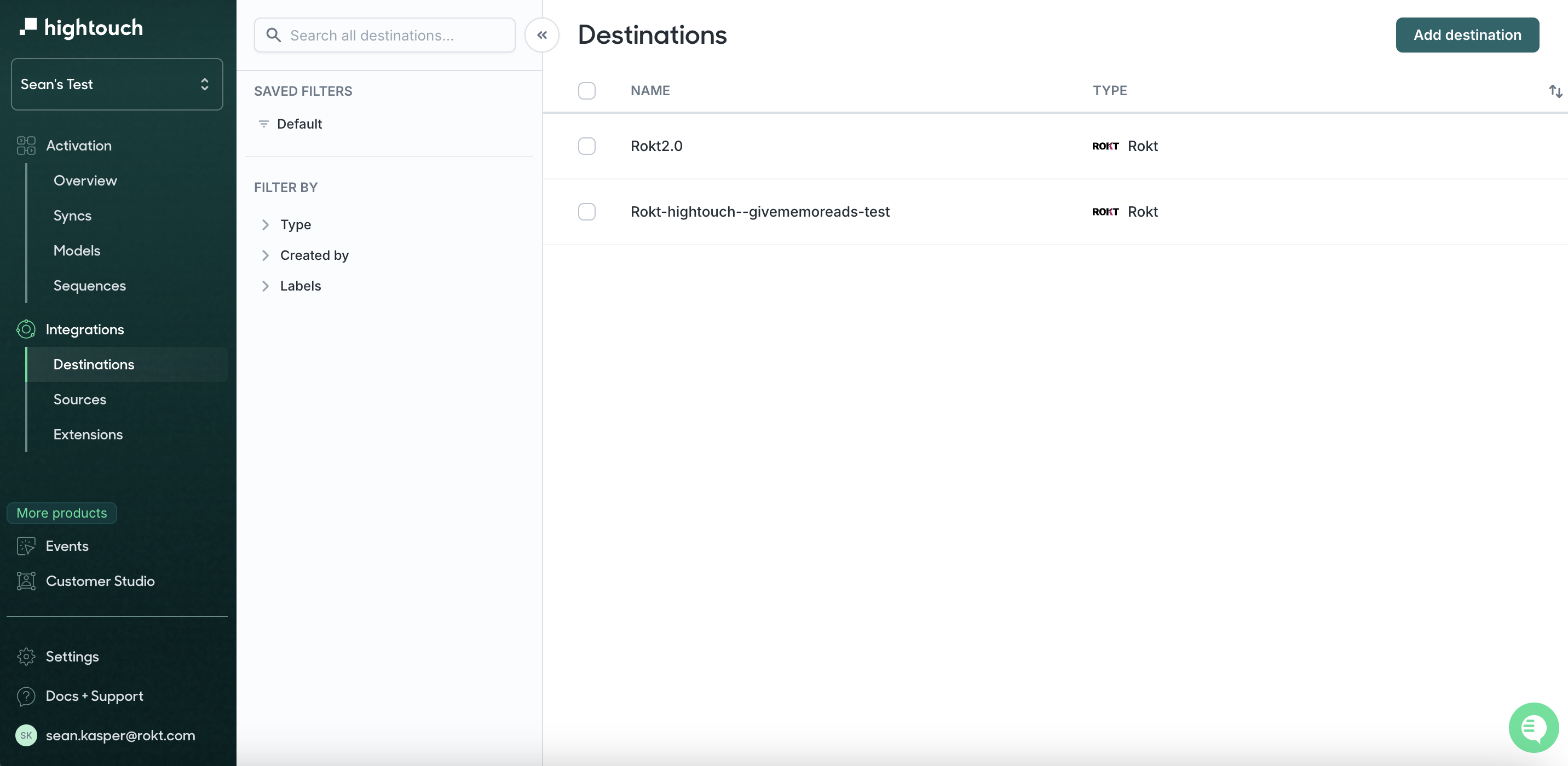Screen dimensions: 1568x766
Task: Open the chat support bubble
Action: pos(1534,727)
